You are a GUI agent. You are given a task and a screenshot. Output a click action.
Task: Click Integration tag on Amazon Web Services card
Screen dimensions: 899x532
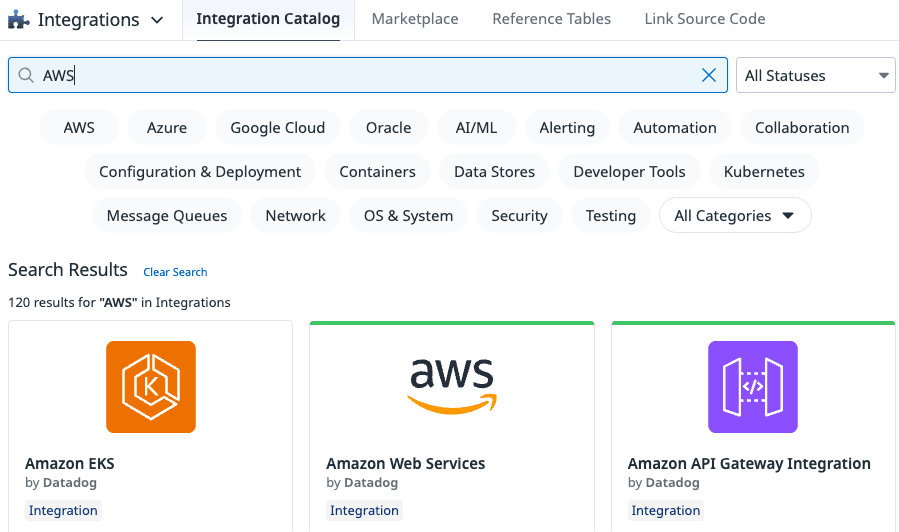point(364,510)
